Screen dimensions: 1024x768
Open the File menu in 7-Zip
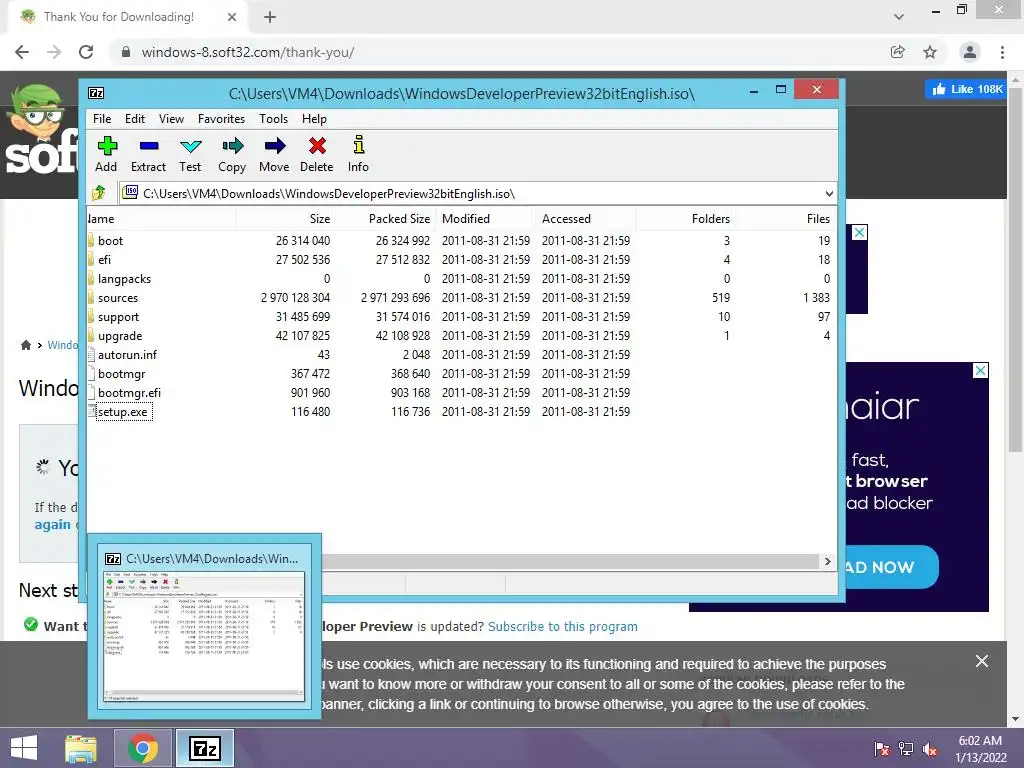[102, 119]
